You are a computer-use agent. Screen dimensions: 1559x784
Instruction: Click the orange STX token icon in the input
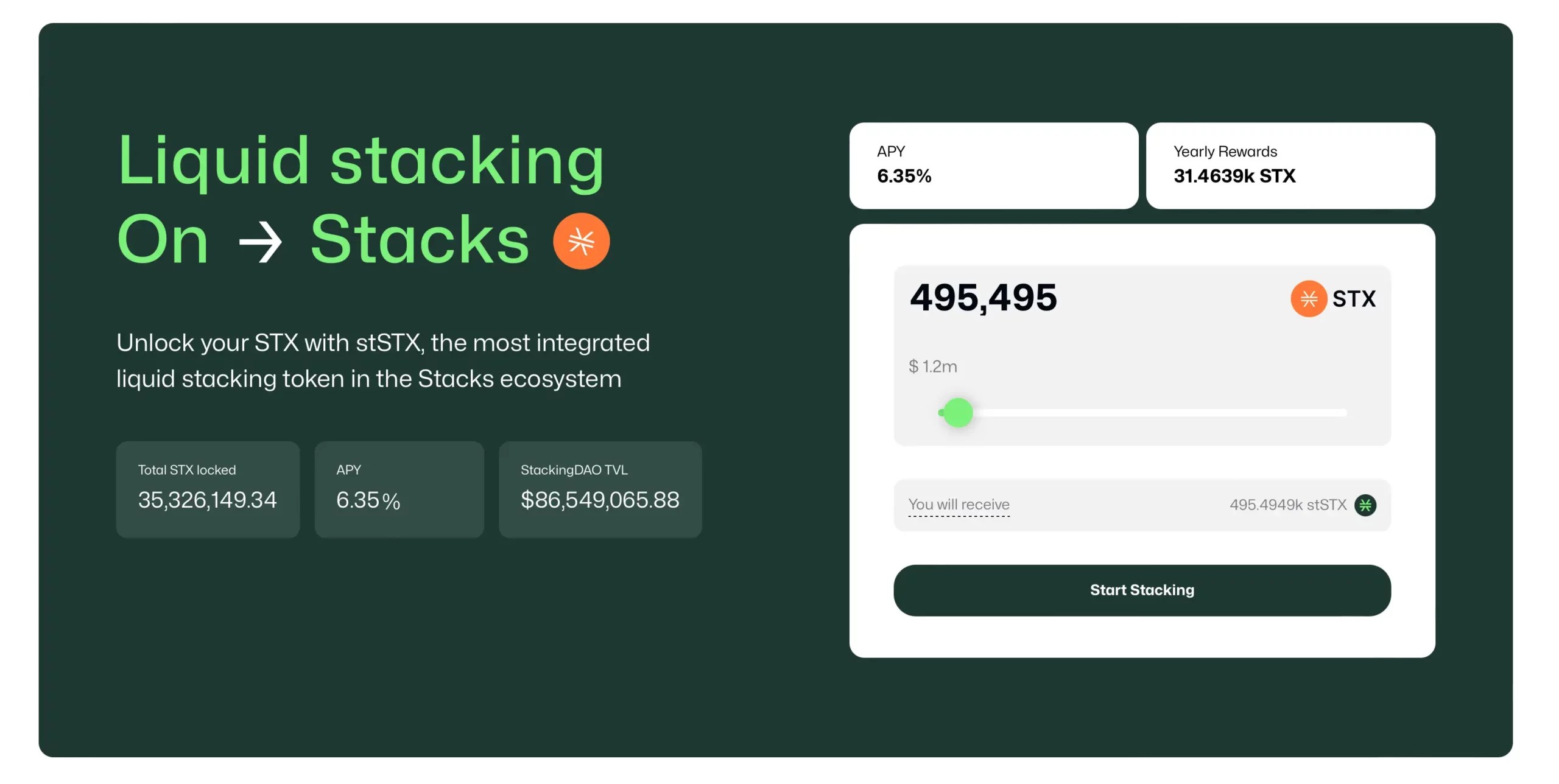click(x=1308, y=298)
